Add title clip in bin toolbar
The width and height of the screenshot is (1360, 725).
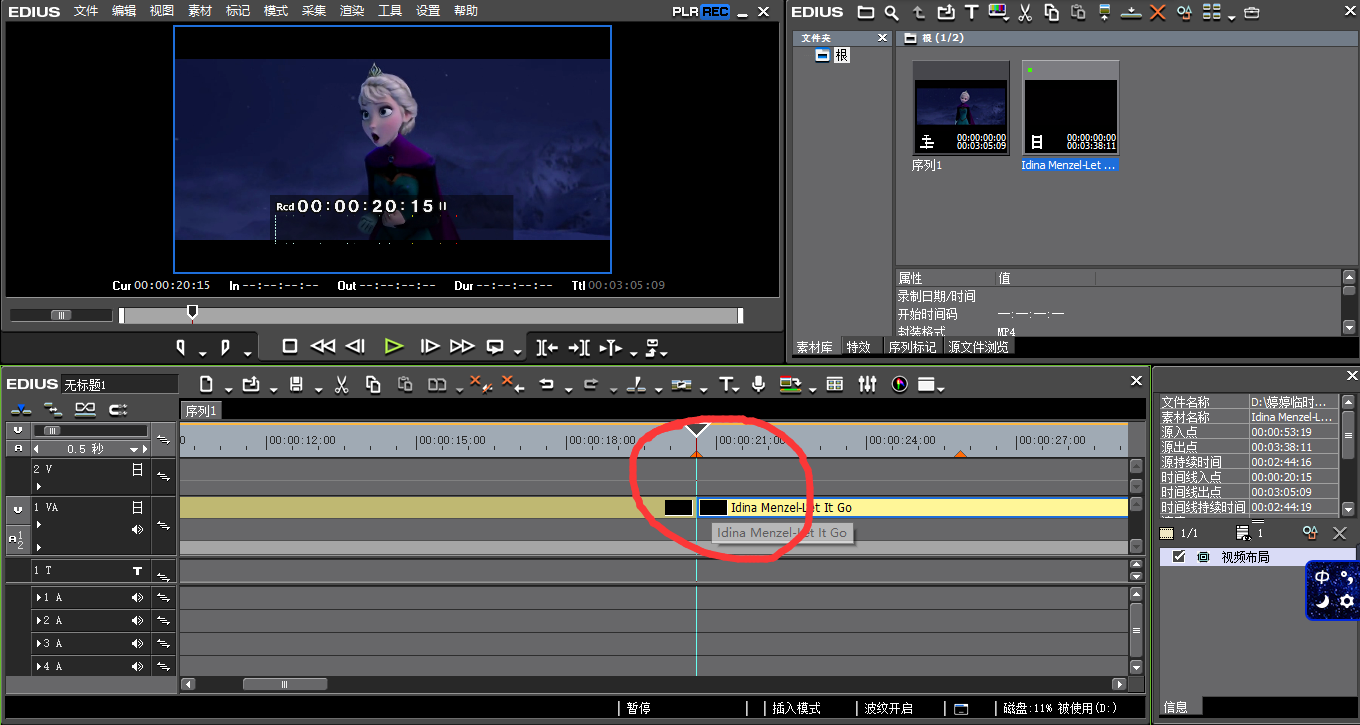click(971, 12)
